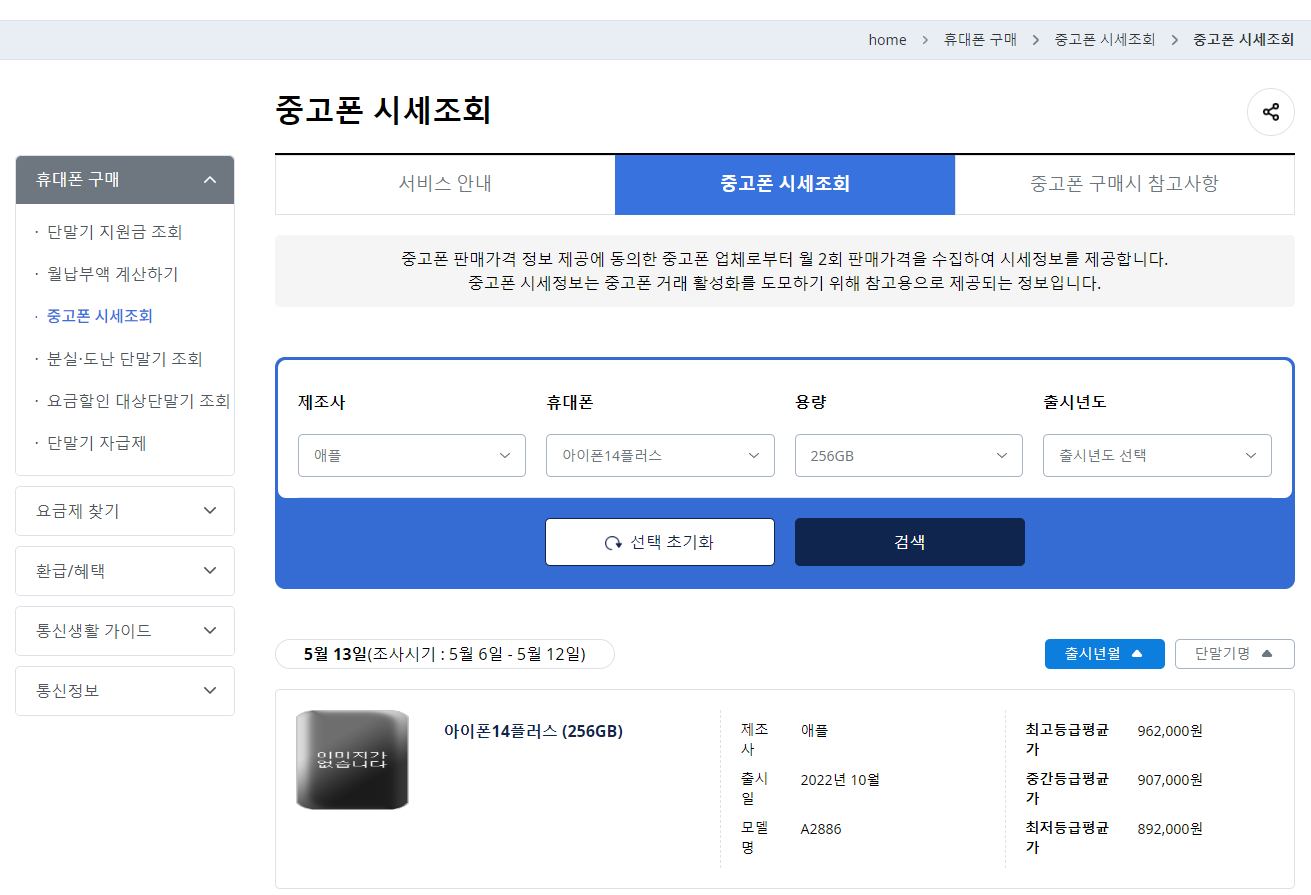The height and width of the screenshot is (895, 1311).
Task: Click 휴대폰 구매 in the breadcrumb
Action: (980, 40)
